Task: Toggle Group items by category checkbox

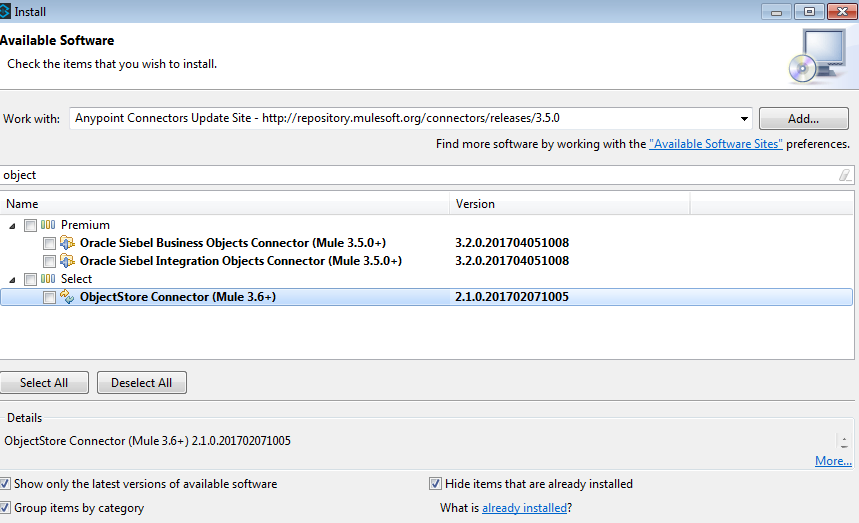Action: tap(7, 508)
